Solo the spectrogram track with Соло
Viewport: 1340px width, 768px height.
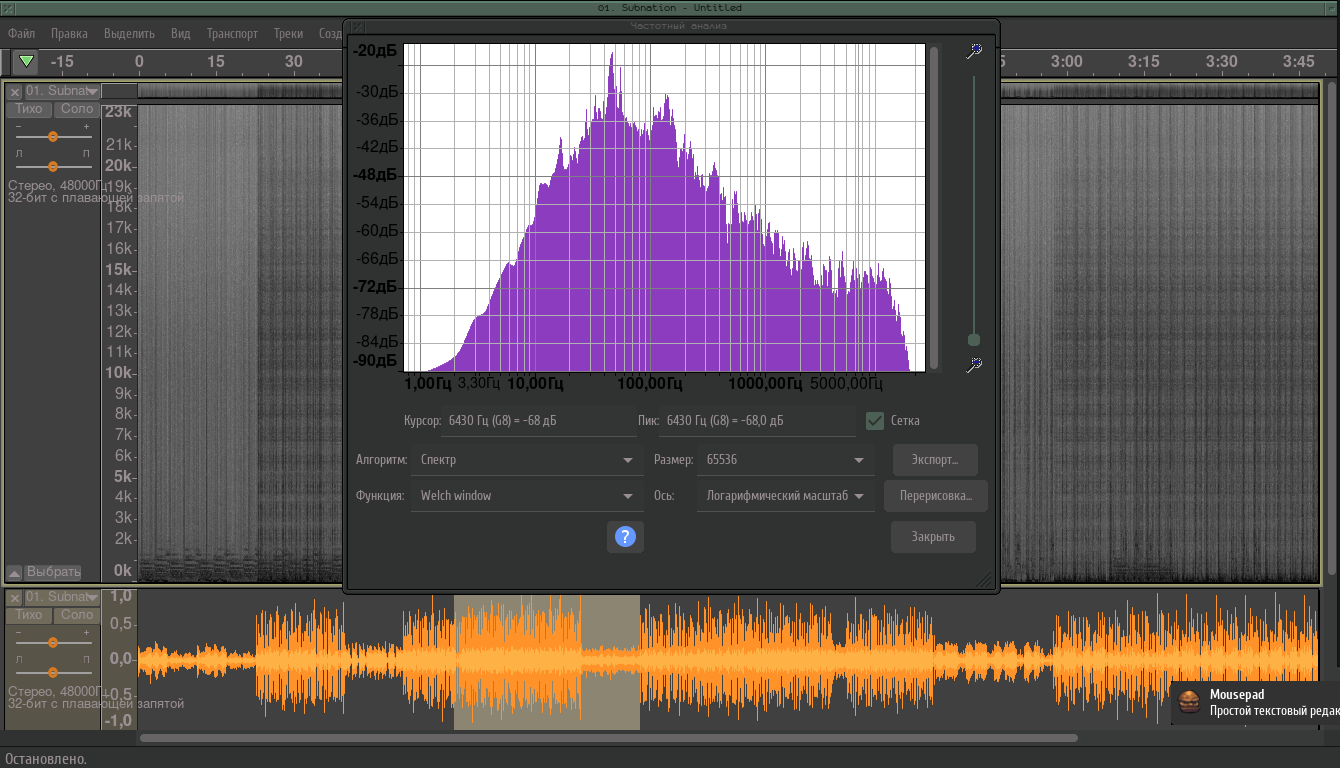[77, 109]
